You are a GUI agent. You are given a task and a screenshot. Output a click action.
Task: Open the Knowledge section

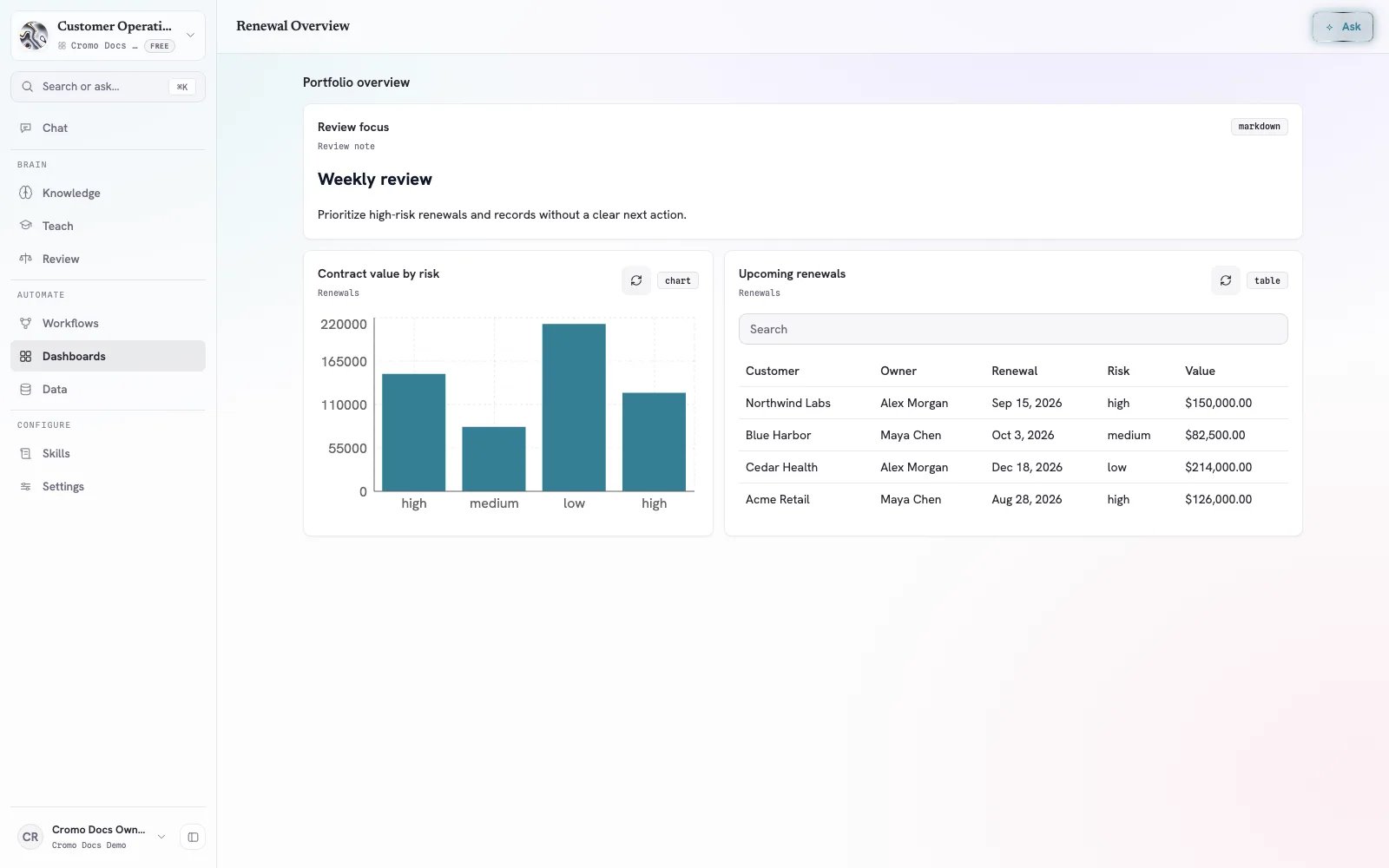pyautogui.click(x=108, y=193)
